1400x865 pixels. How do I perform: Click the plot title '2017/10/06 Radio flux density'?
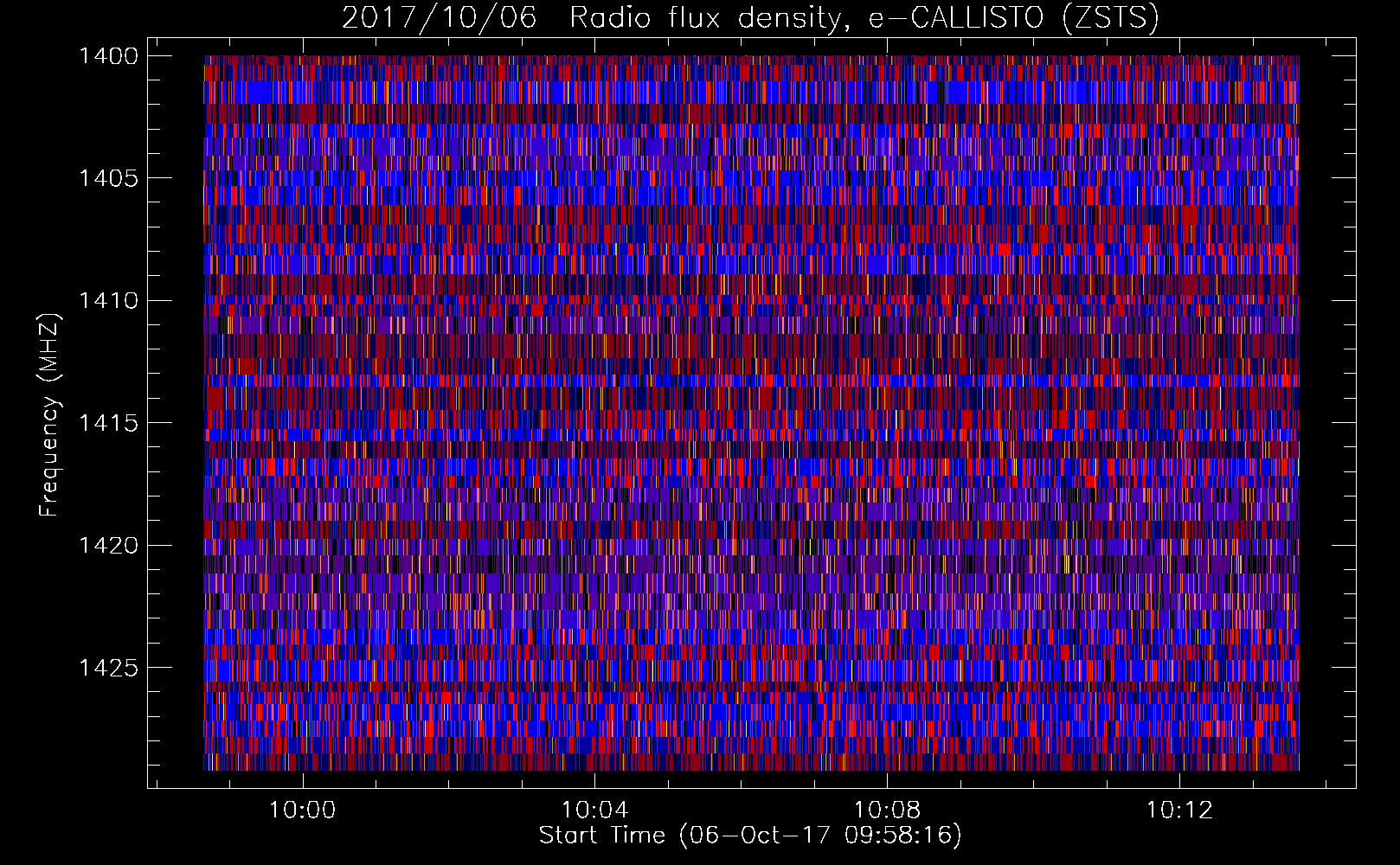(x=750, y=17)
